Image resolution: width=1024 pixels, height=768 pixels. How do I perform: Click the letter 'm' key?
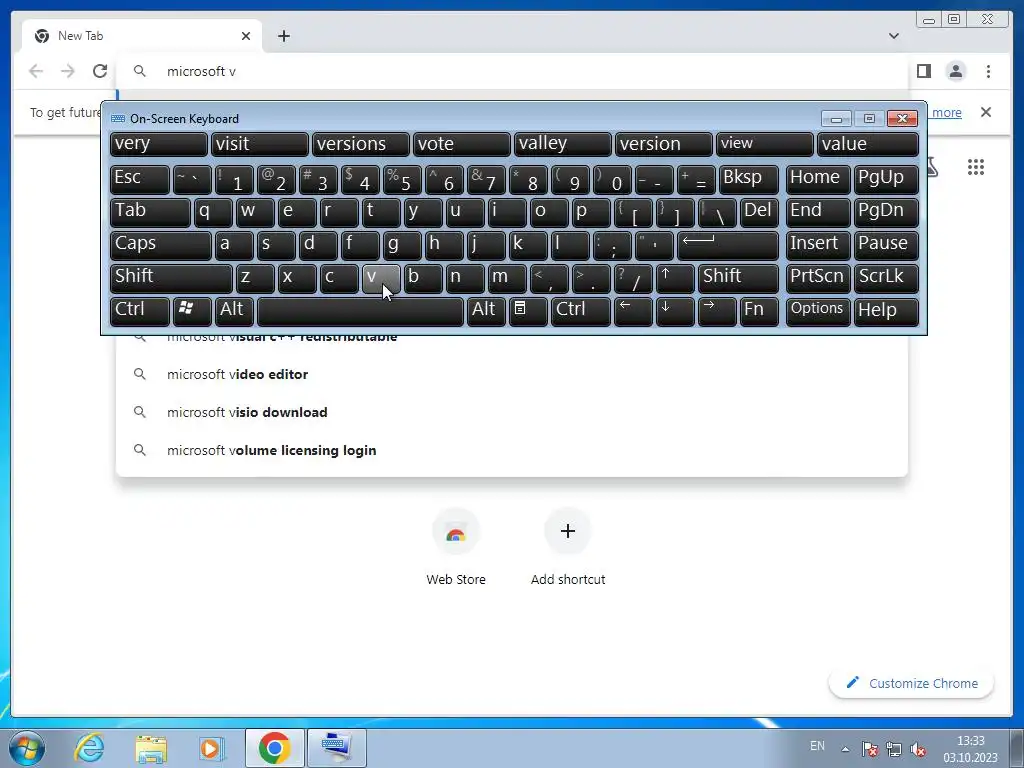507,278
